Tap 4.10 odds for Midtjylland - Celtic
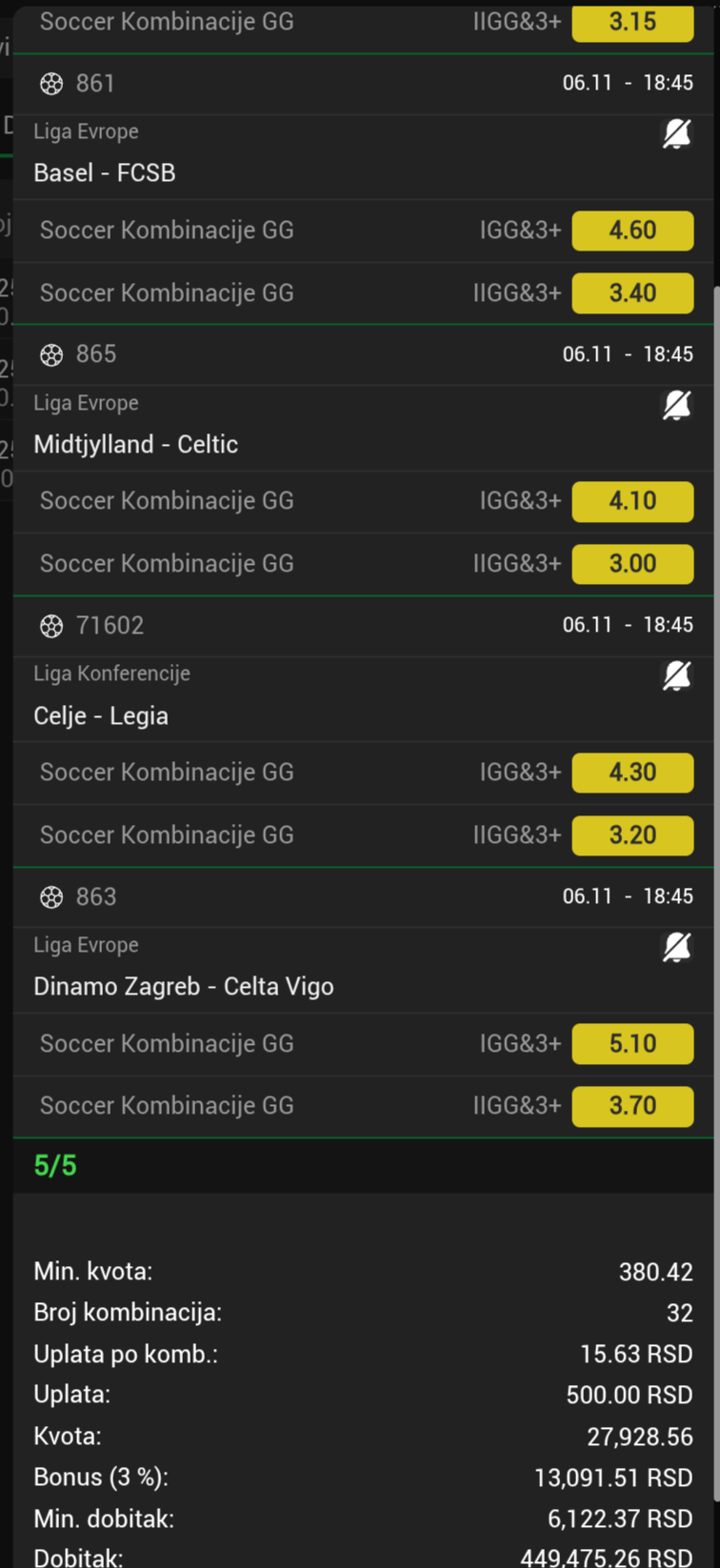The width and height of the screenshot is (720, 1568). [x=632, y=501]
